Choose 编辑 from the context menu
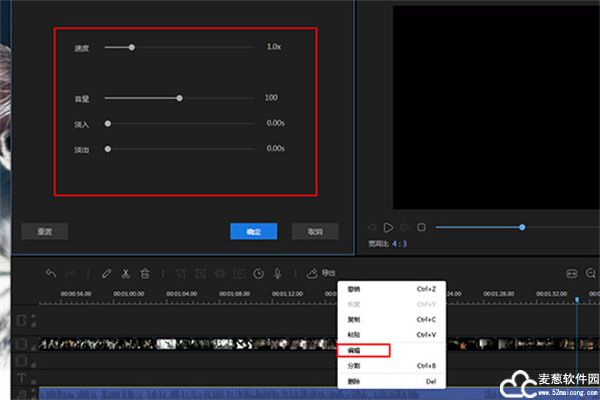The image size is (600, 400). [354, 351]
